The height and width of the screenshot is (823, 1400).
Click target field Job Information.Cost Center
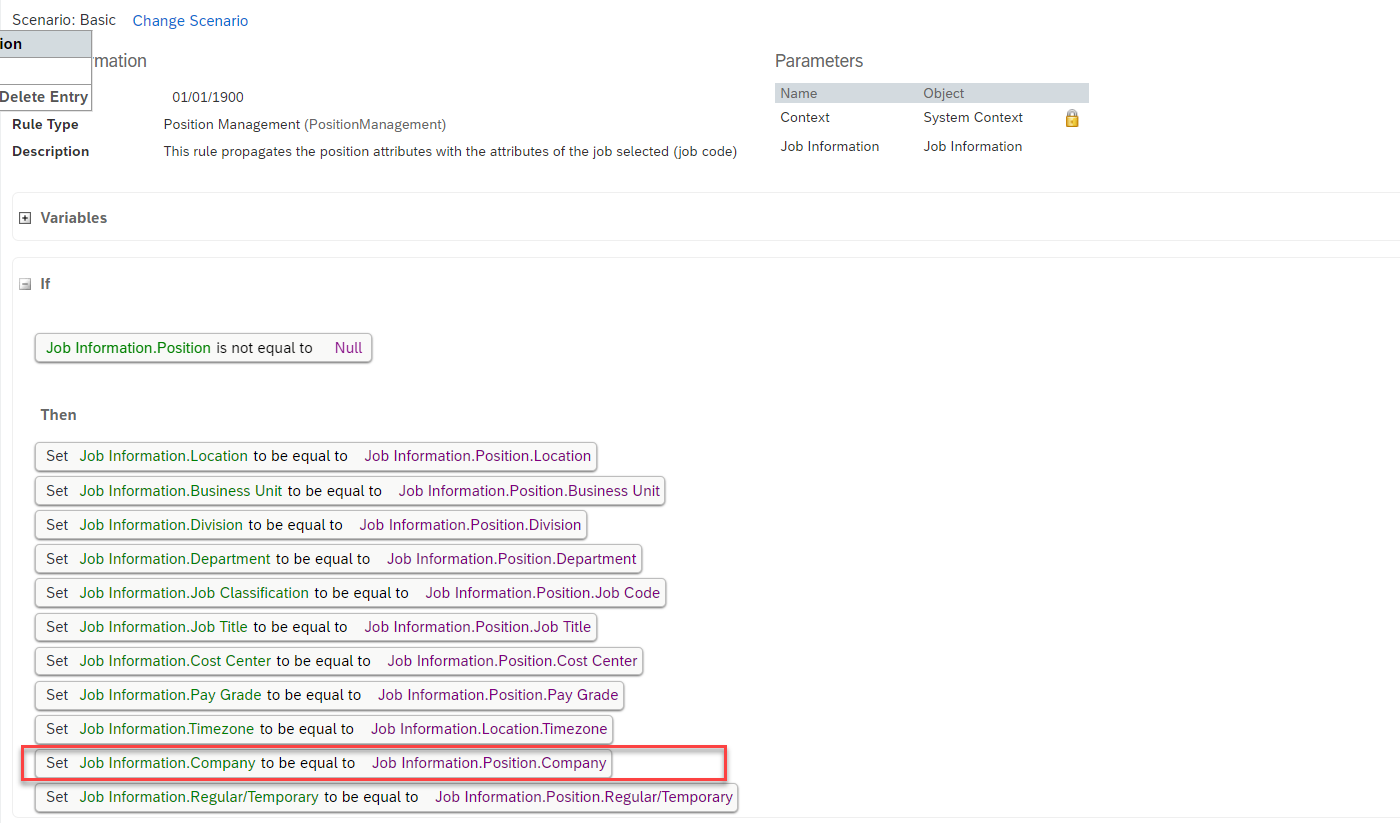pyautogui.click(x=176, y=661)
